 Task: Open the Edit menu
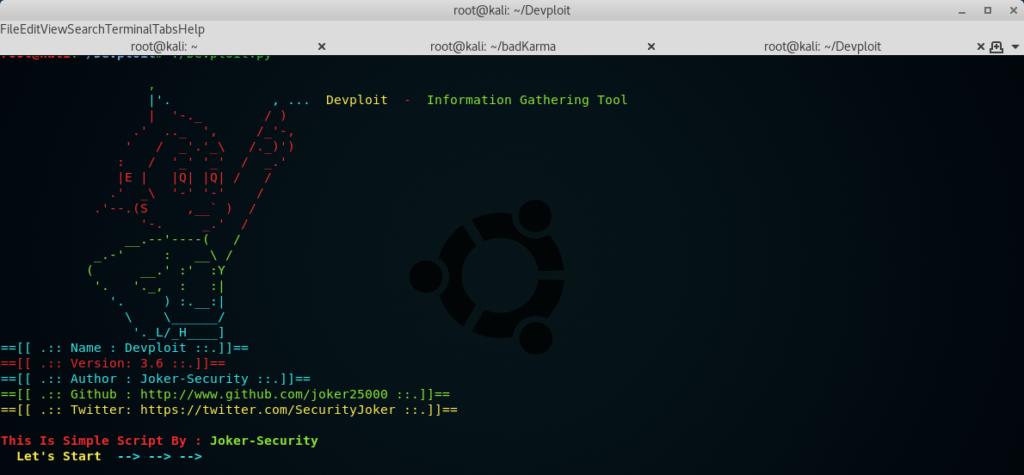pyautogui.click(x=30, y=29)
